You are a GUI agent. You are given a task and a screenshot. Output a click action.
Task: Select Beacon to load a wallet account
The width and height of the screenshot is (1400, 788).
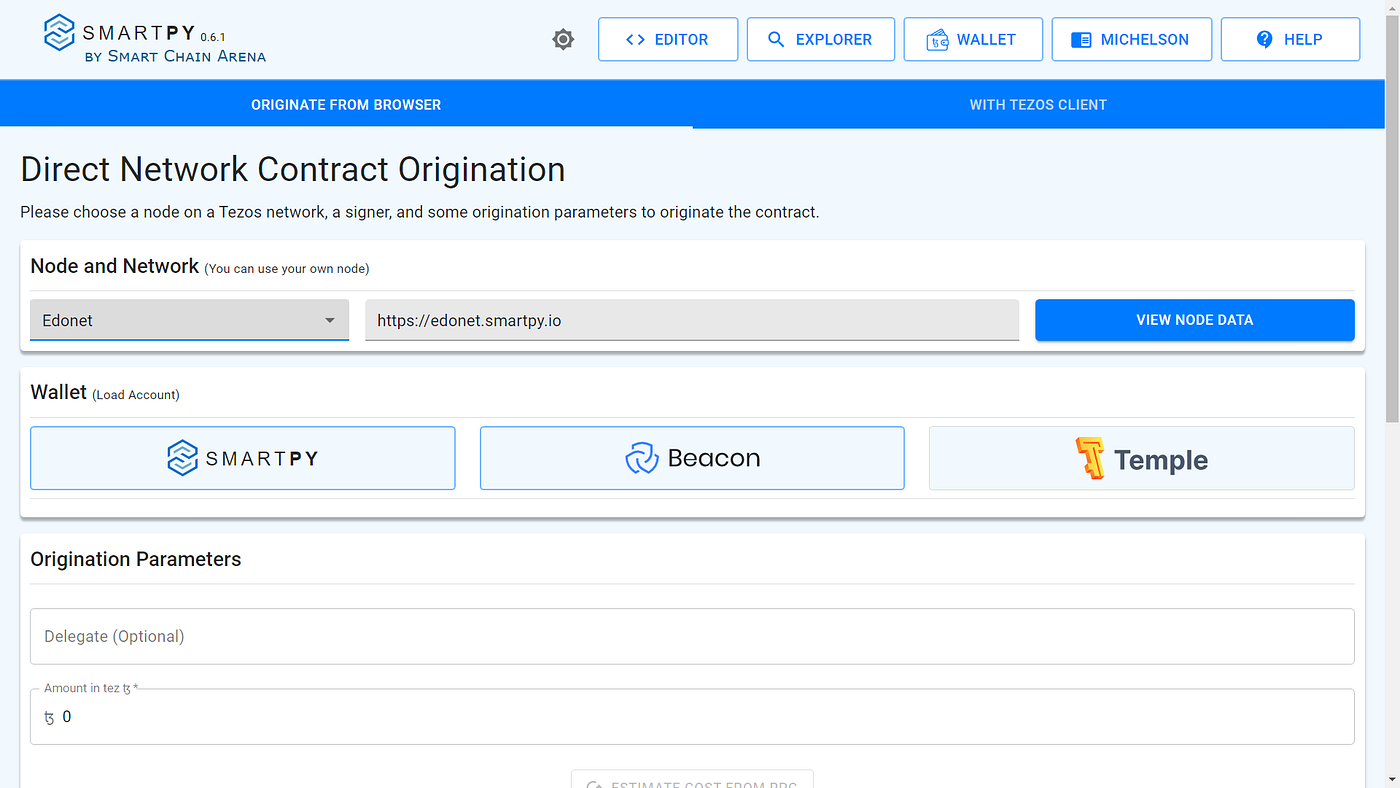692,458
